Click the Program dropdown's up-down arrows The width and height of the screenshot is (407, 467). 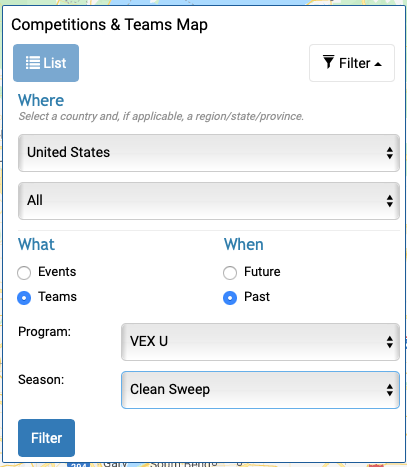click(390, 342)
